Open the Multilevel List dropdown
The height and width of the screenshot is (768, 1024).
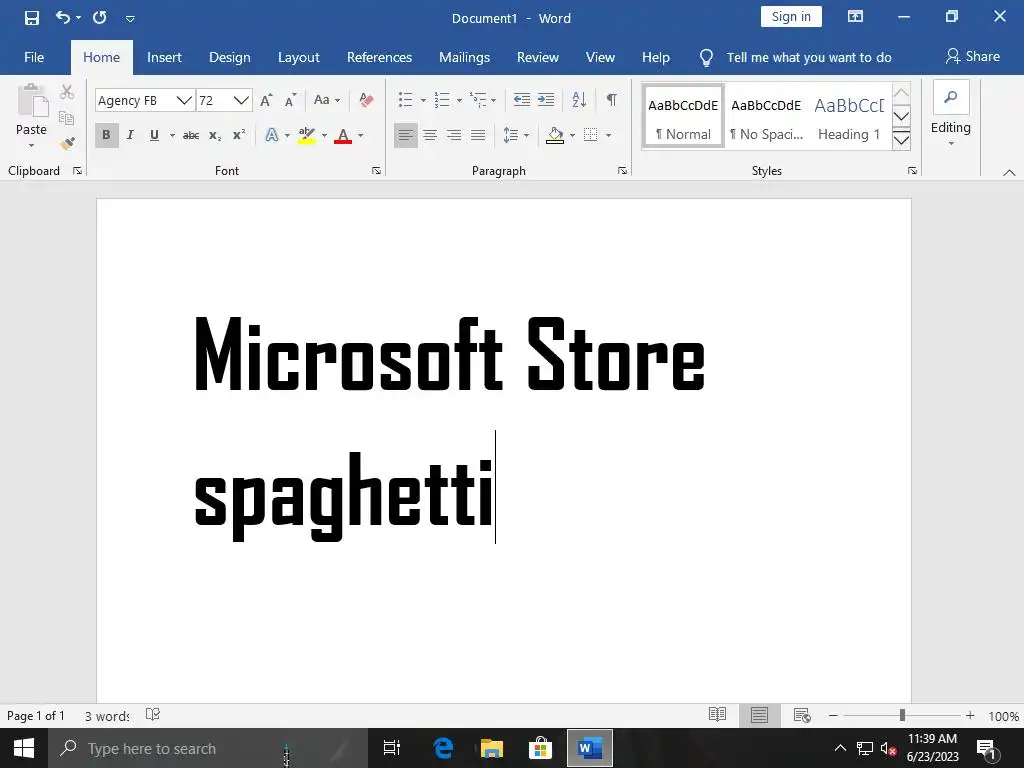493,101
